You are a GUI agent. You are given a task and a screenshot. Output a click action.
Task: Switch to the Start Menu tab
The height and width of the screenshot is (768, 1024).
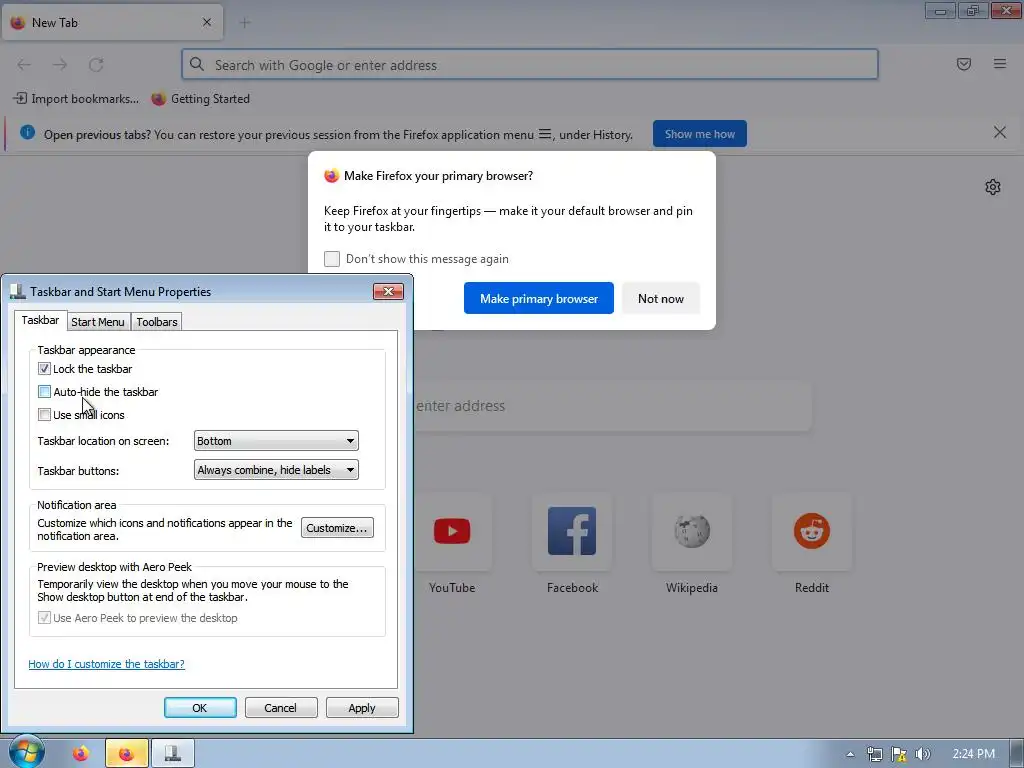point(98,322)
